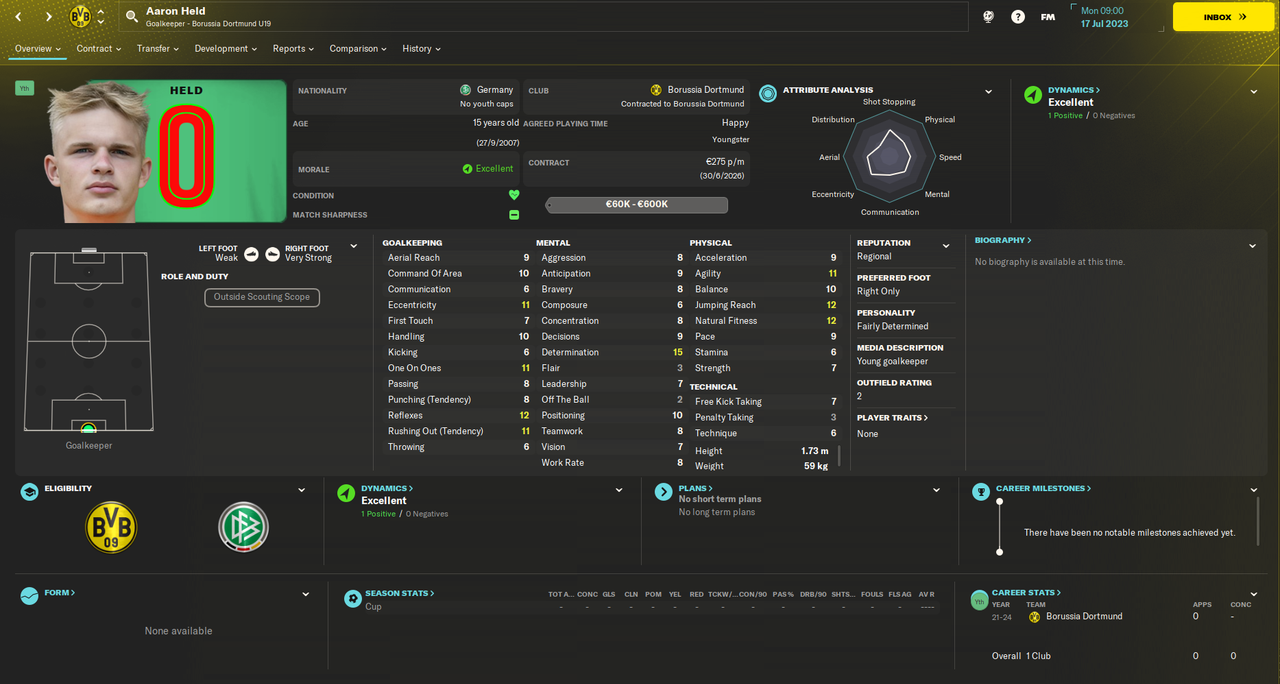
Task: Open the Reports menu
Action: (x=293, y=48)
